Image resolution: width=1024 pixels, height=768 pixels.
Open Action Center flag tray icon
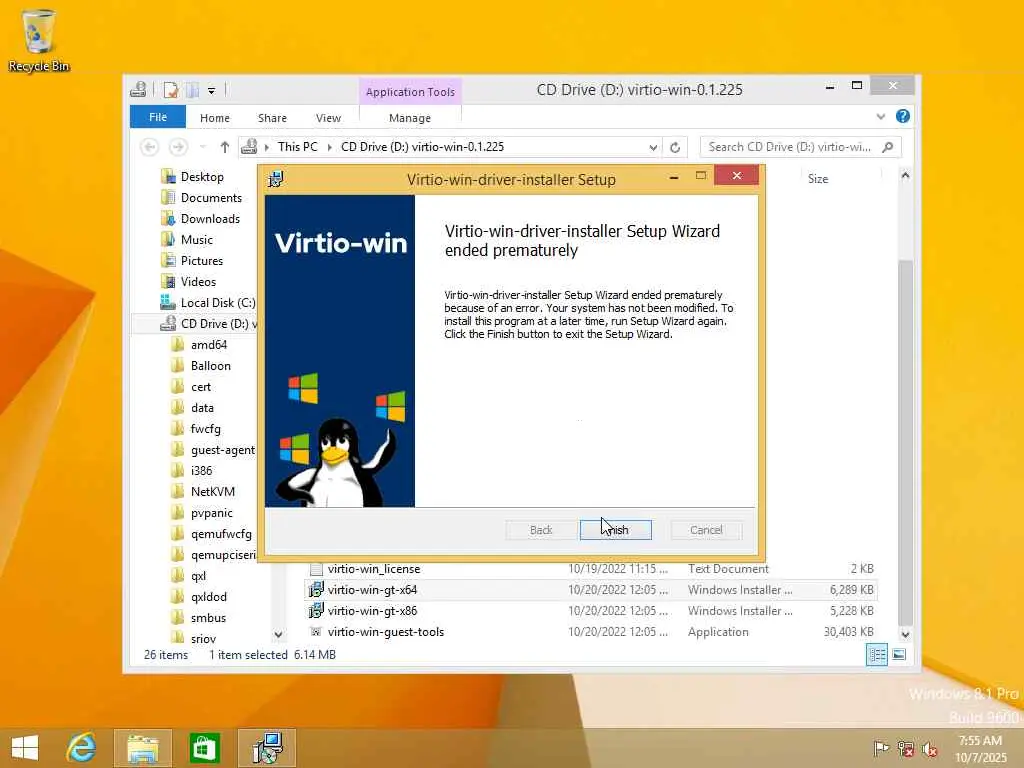click(x=880, y=748)
